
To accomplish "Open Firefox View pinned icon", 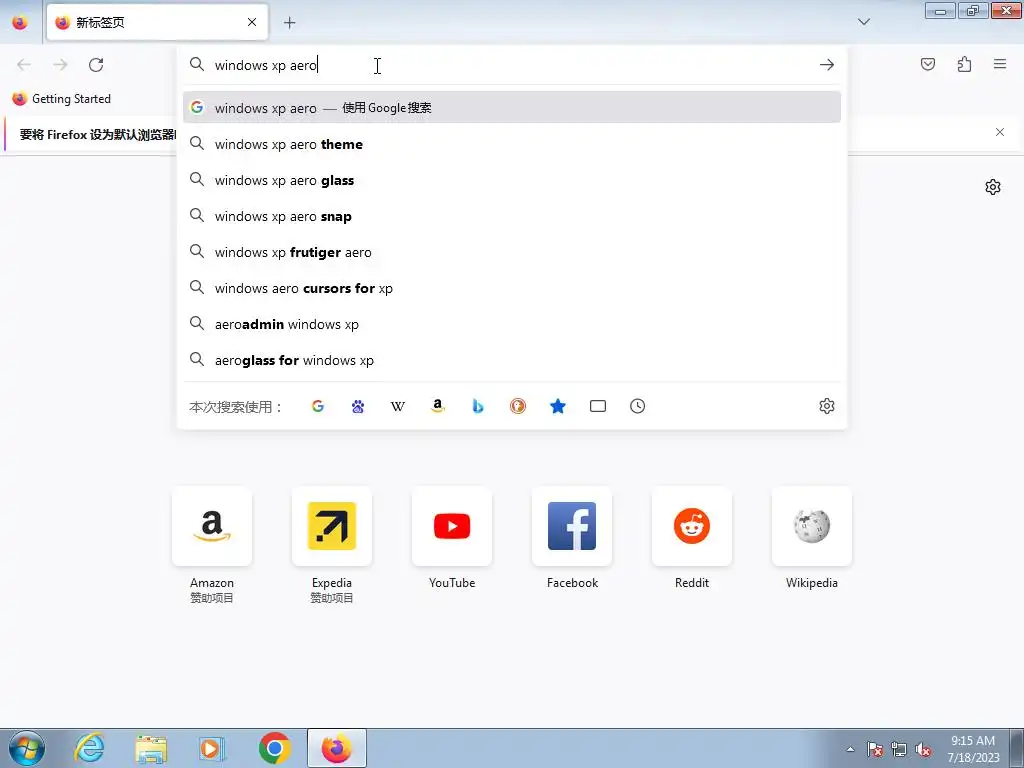I will pos(20,22).
